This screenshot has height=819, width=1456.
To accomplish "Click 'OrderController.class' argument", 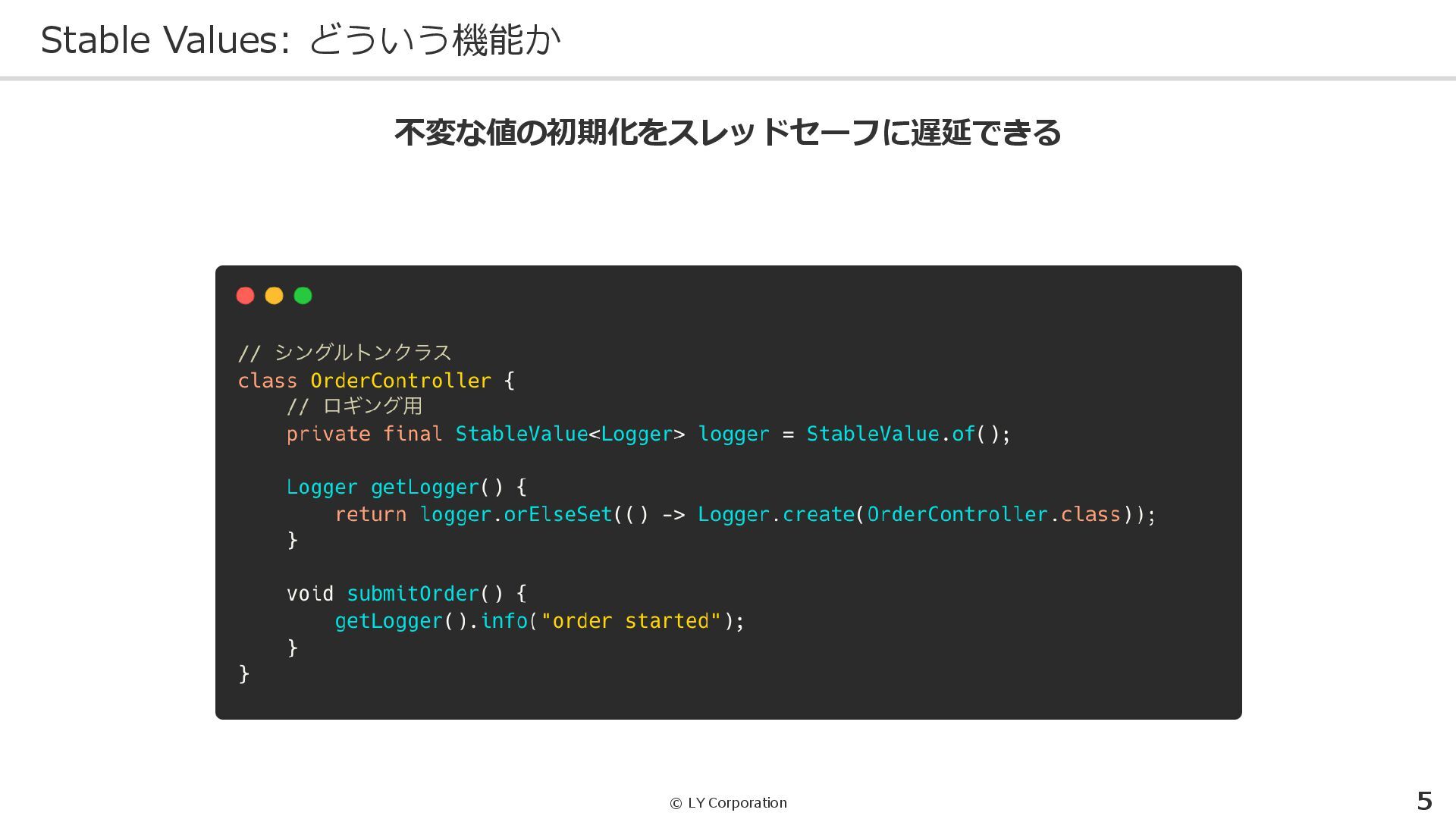I will click(993, 514).
